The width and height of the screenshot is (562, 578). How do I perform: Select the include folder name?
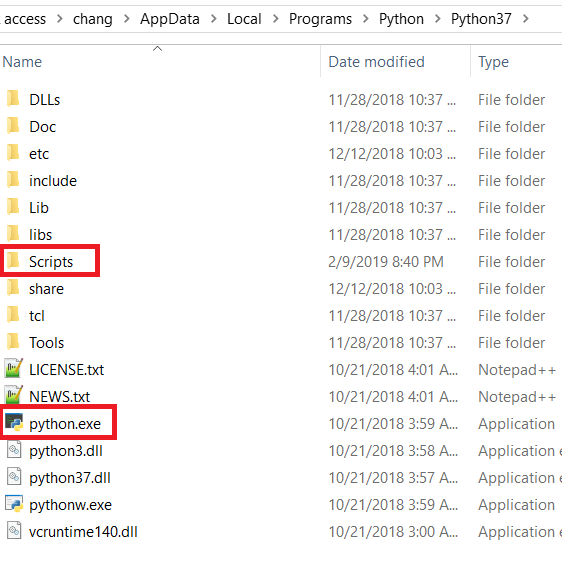point(53,181)
